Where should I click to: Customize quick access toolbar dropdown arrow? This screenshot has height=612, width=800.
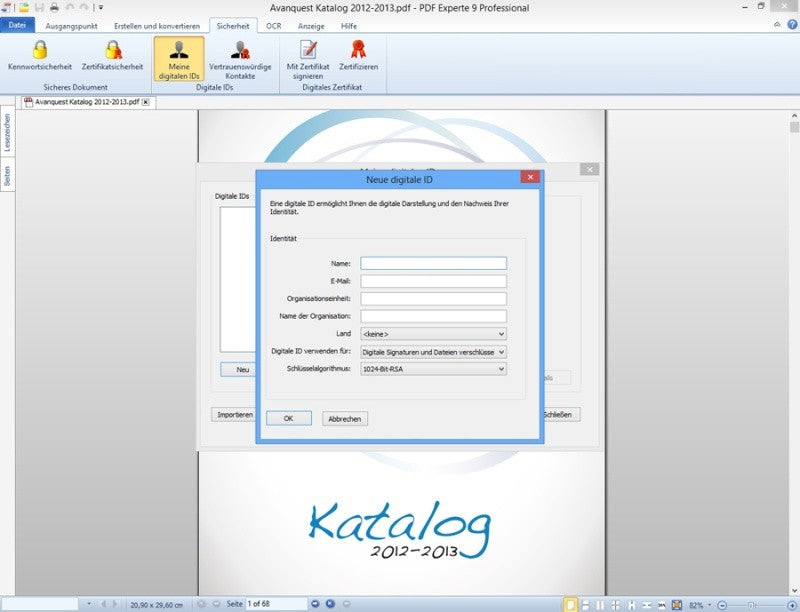(101, 7)
